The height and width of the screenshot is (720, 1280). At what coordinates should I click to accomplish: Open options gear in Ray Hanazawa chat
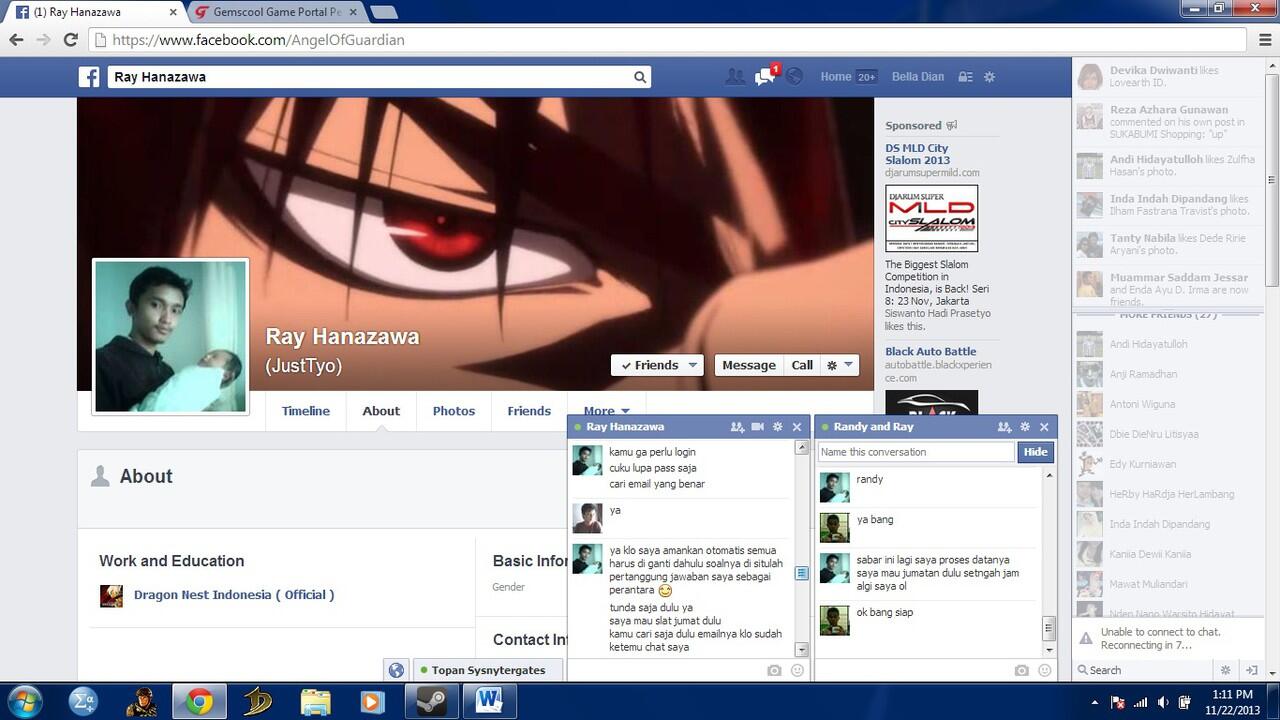pos(777,427)
